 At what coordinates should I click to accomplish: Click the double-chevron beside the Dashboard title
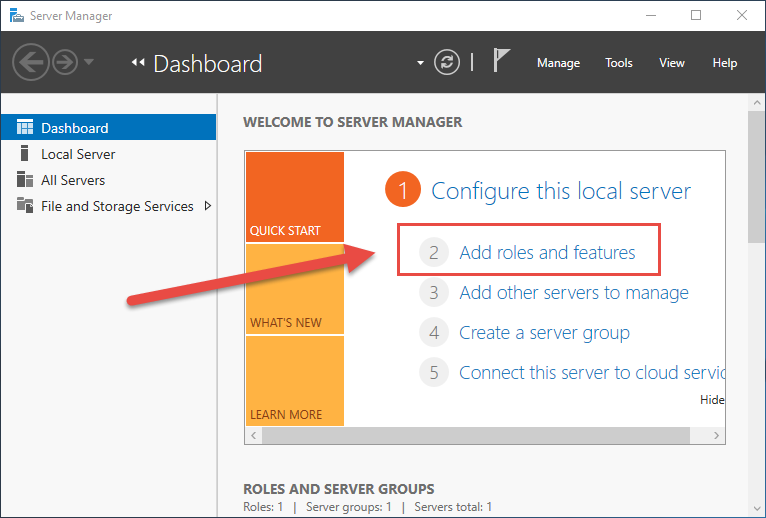tap(138, 62)
